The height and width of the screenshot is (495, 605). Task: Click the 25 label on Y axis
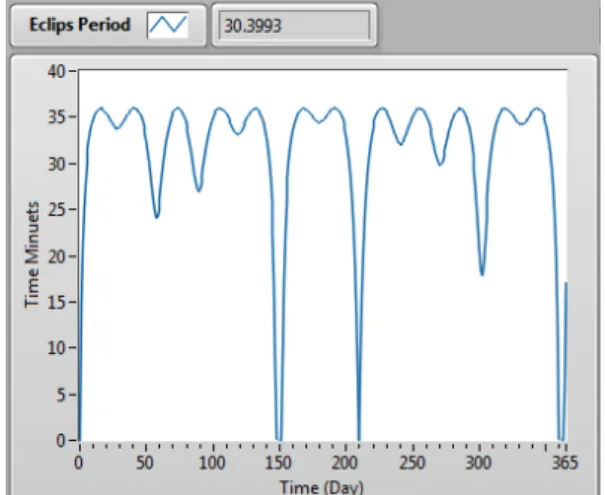point(57,210)
